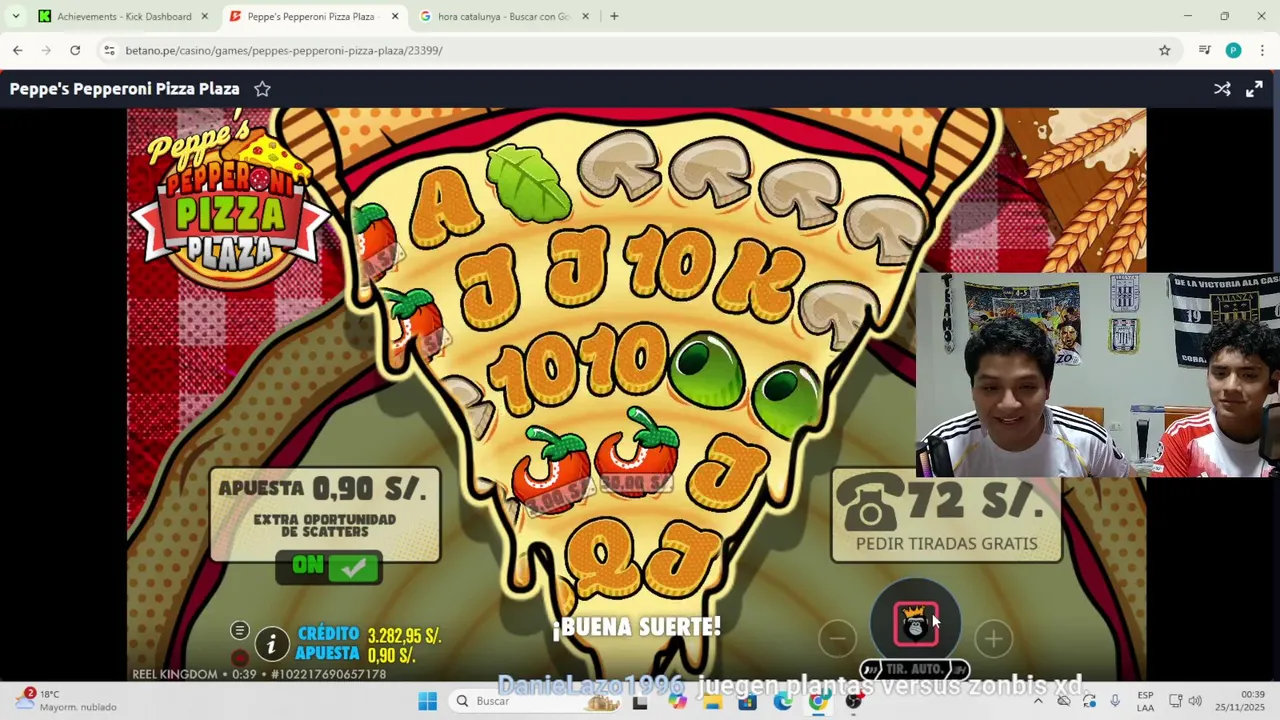1280x720 pixels.
Task: Click the CRÉDITO value 3.282,95 S/.
Action: pyautogui.click(x=404, y=636)
